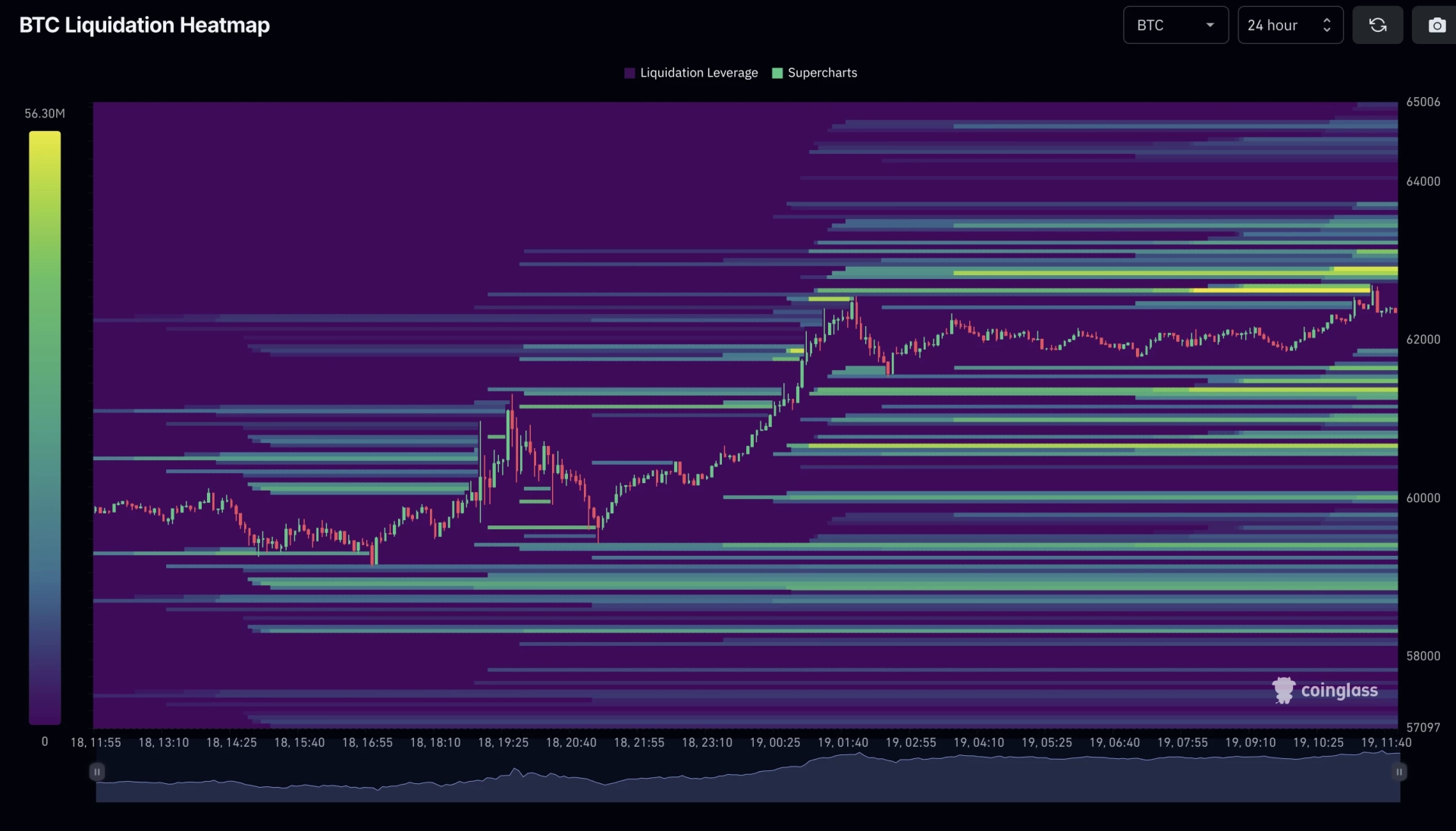Click the 18, 19:25 time axis label
The height and width of the screenshot is (831, 1456).
pos(503,742)
